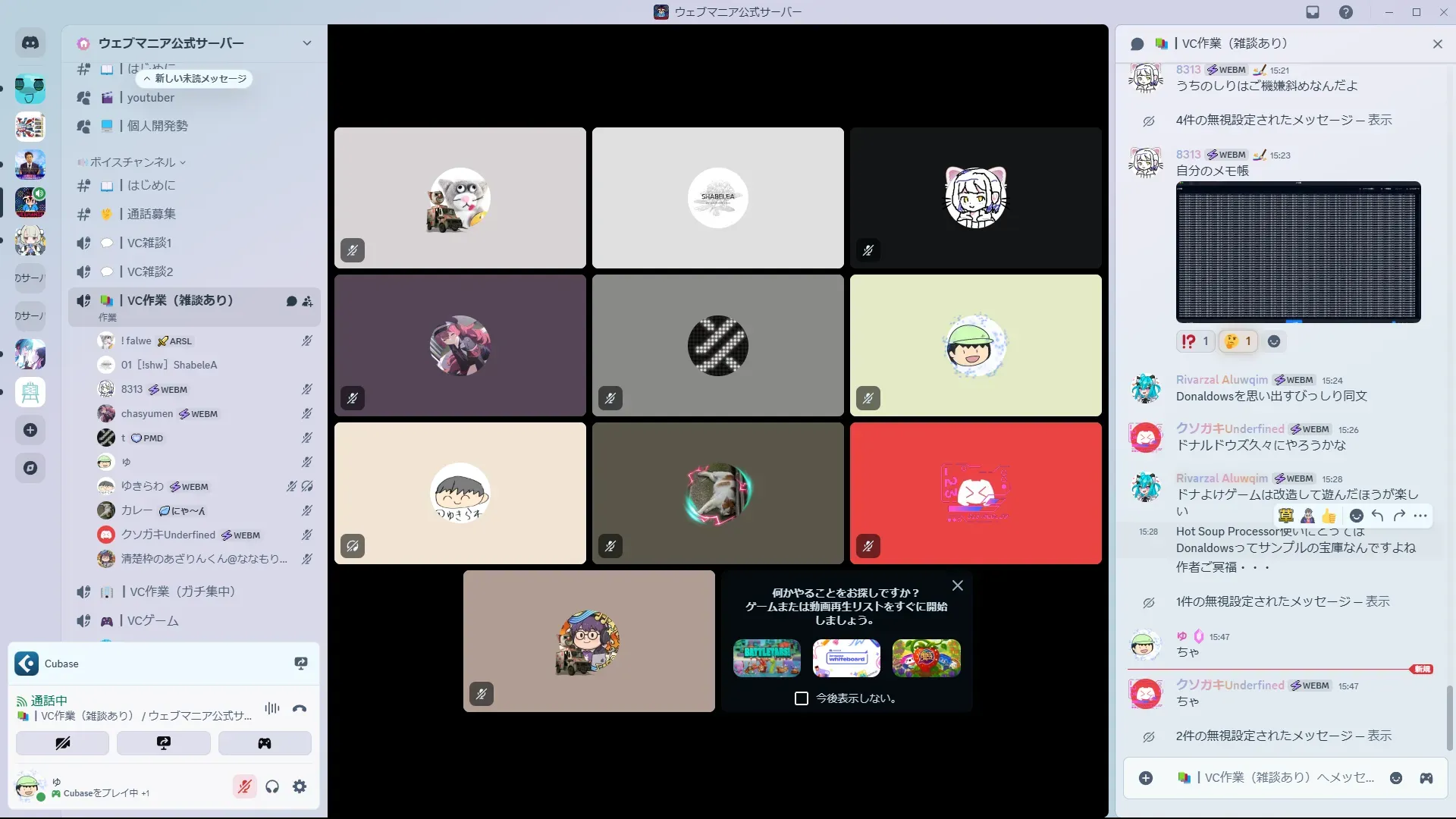
Task: Jump to 新しい未読メッセージ indicator
Action: (195, 79)
